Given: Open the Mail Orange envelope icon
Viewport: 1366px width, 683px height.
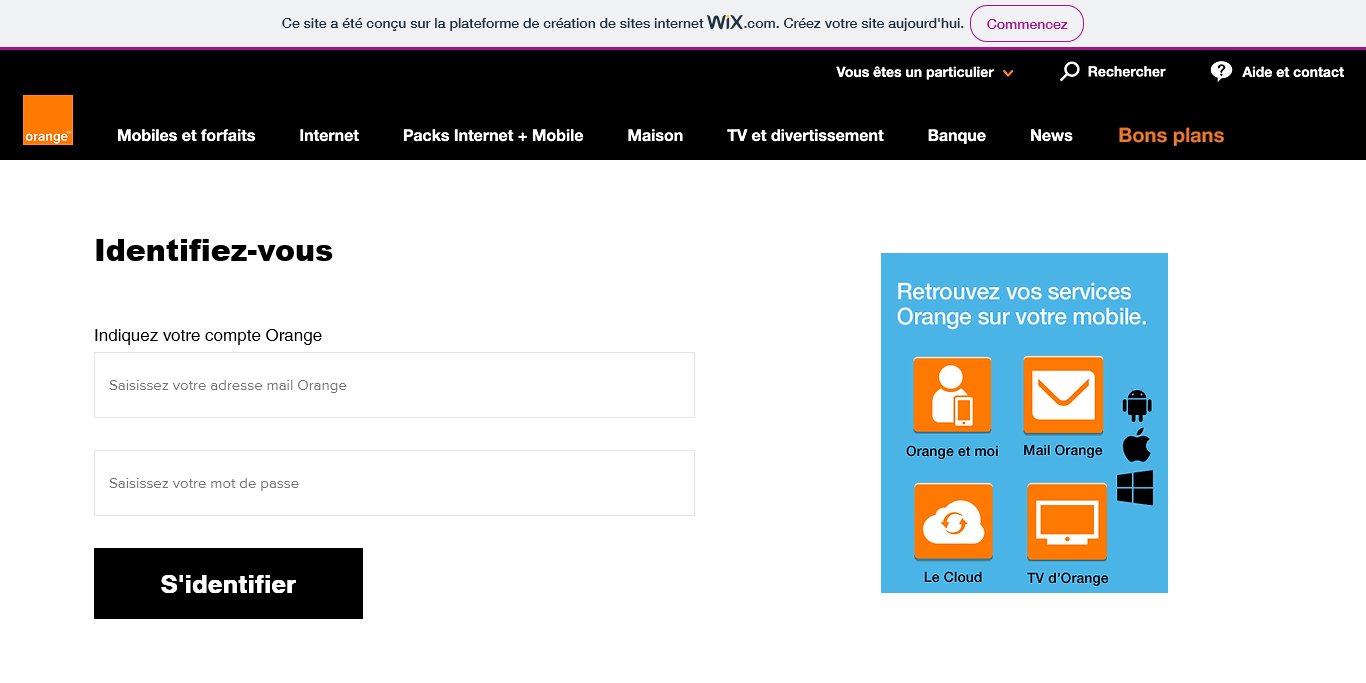Looking at the screenshot, I should click(1063, 395).
